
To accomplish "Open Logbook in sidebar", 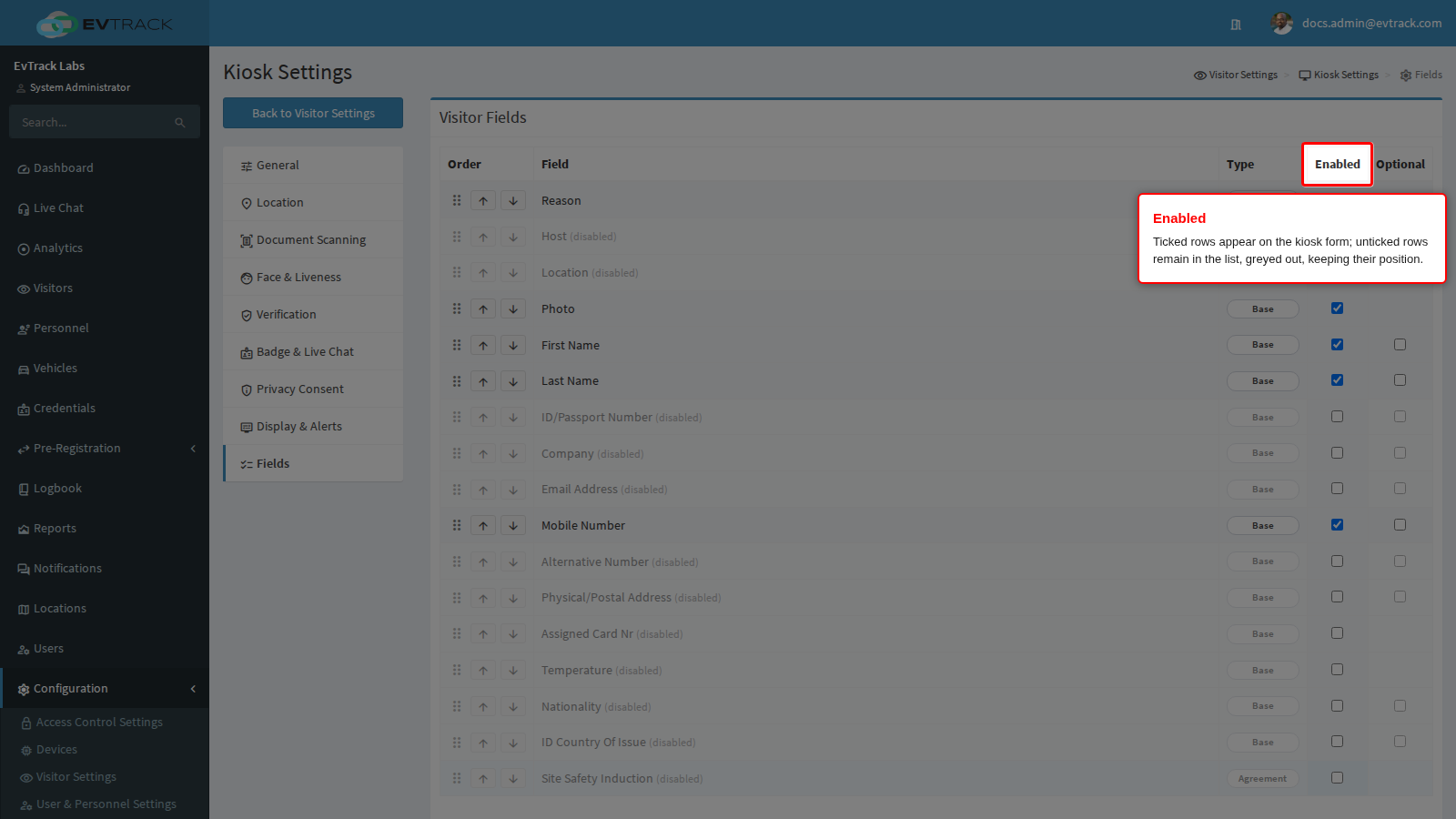I will [105, 489].
